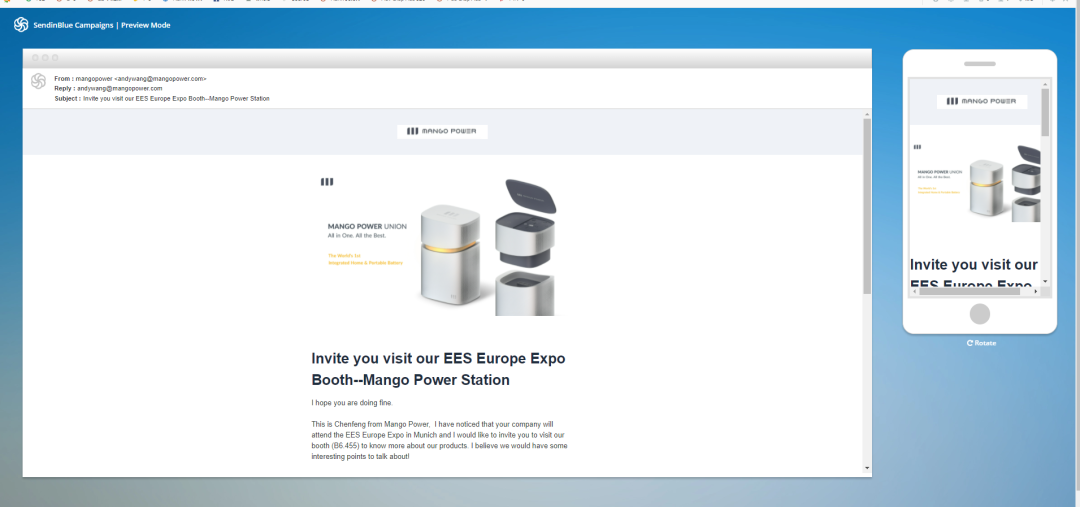The height and width of the screenshot is (507, 1080).
Task: Click the Mango Power logo banner in desktop preview
Action: click(x=442, y=132)
